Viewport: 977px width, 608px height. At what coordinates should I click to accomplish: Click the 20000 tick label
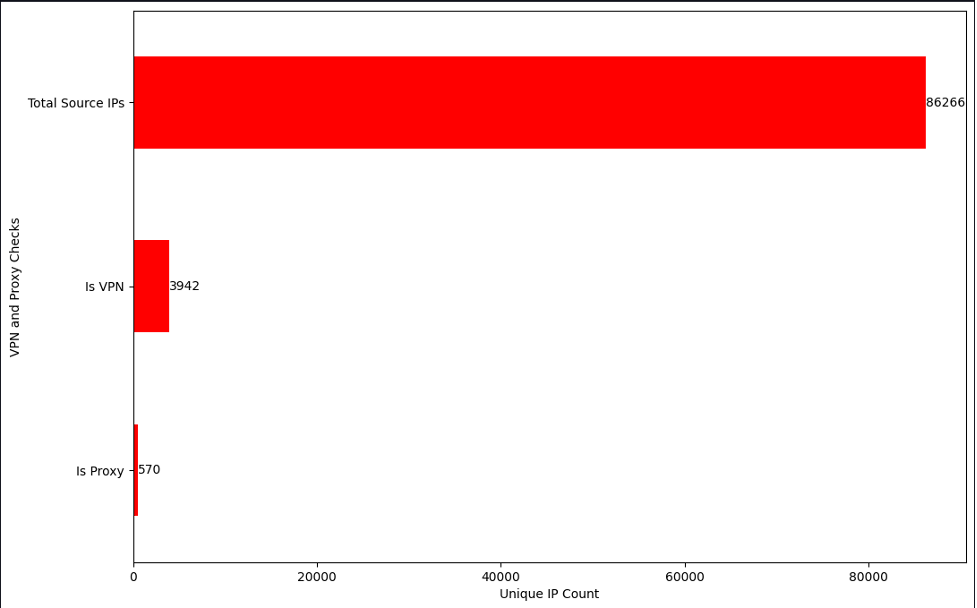coord(317,577)
